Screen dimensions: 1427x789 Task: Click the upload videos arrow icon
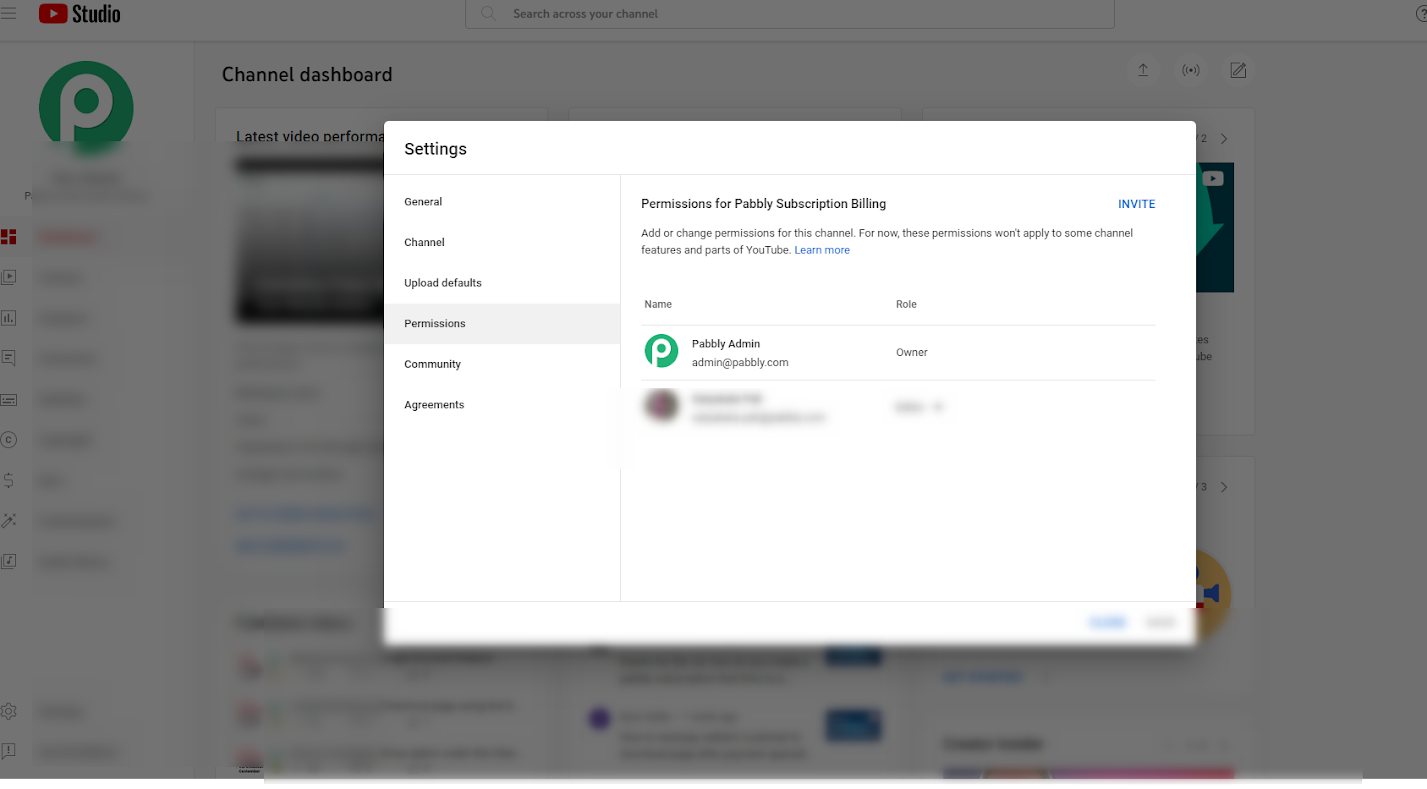point(1143,70)
